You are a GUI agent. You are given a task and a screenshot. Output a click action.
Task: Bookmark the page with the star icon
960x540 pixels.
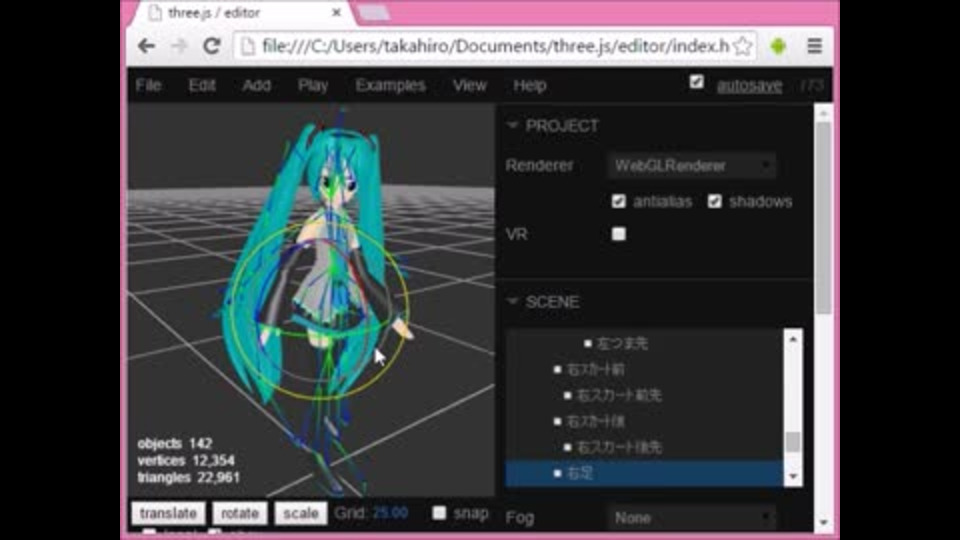point(742,46)
